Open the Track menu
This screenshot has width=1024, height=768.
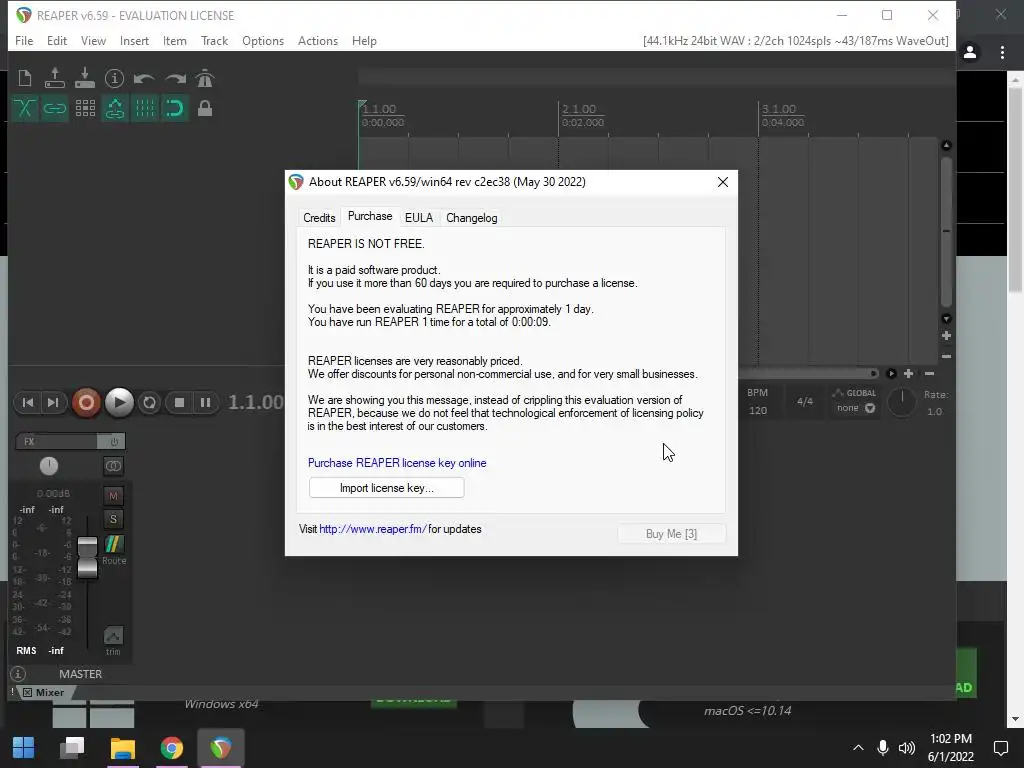pyautogui.click(x=214, y=40)
